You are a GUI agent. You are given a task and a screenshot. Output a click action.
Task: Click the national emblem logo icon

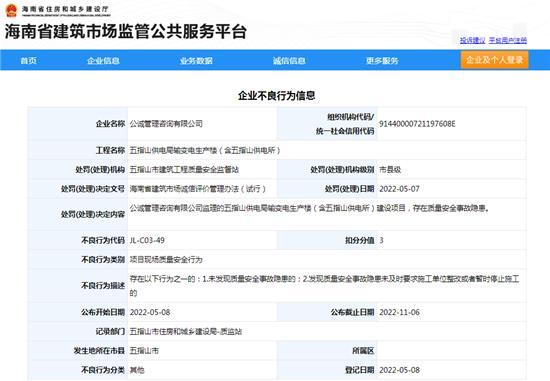pyautogui.click(x=11, y=10)
